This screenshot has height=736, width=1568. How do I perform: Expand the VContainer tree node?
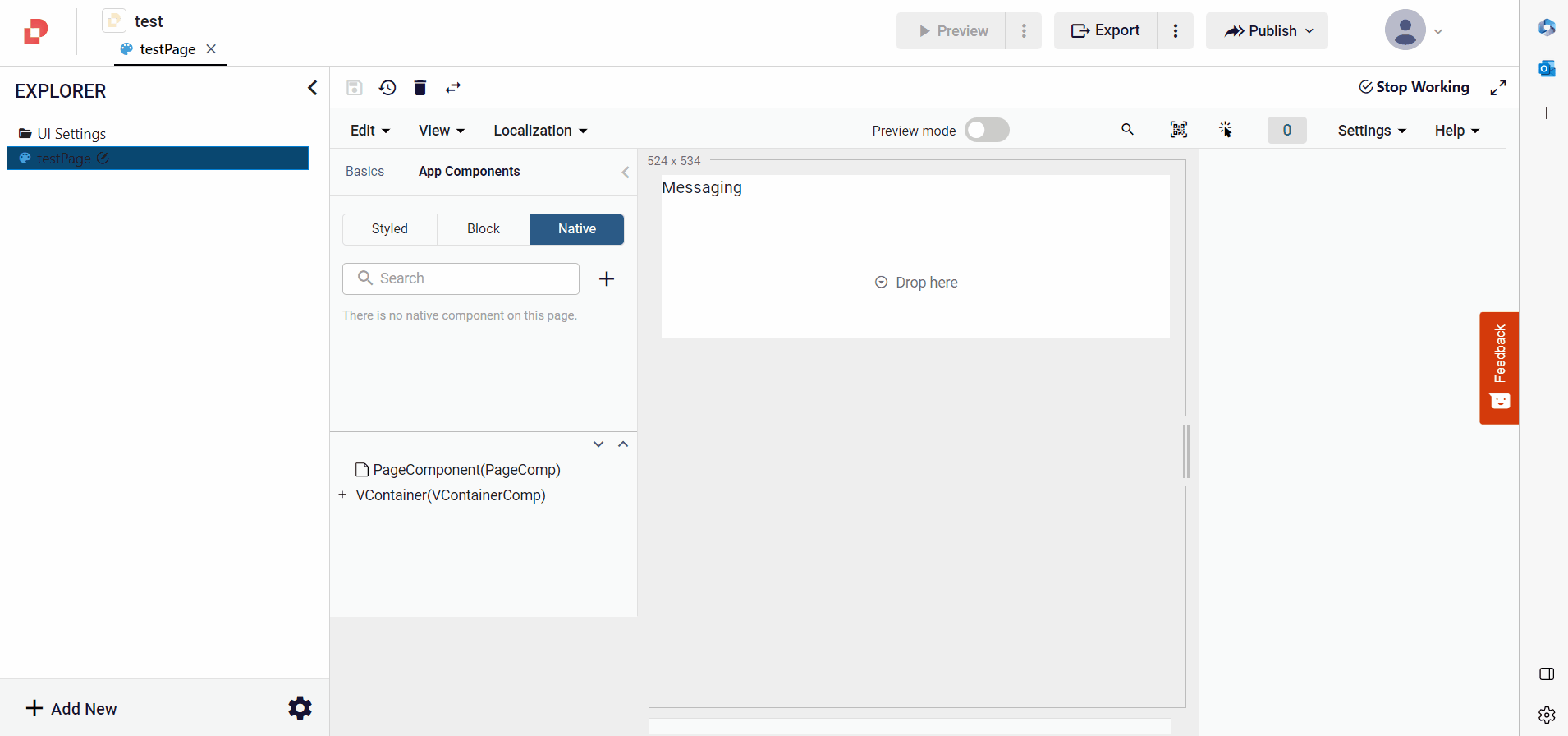[342, 495]
